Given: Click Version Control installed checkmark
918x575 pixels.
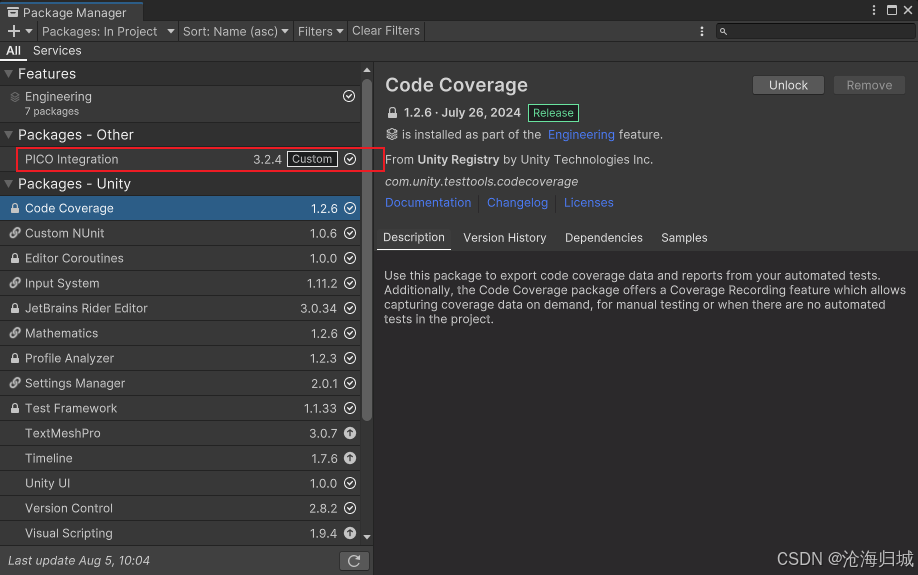Looking at the screenshot, I should point(350,508).
